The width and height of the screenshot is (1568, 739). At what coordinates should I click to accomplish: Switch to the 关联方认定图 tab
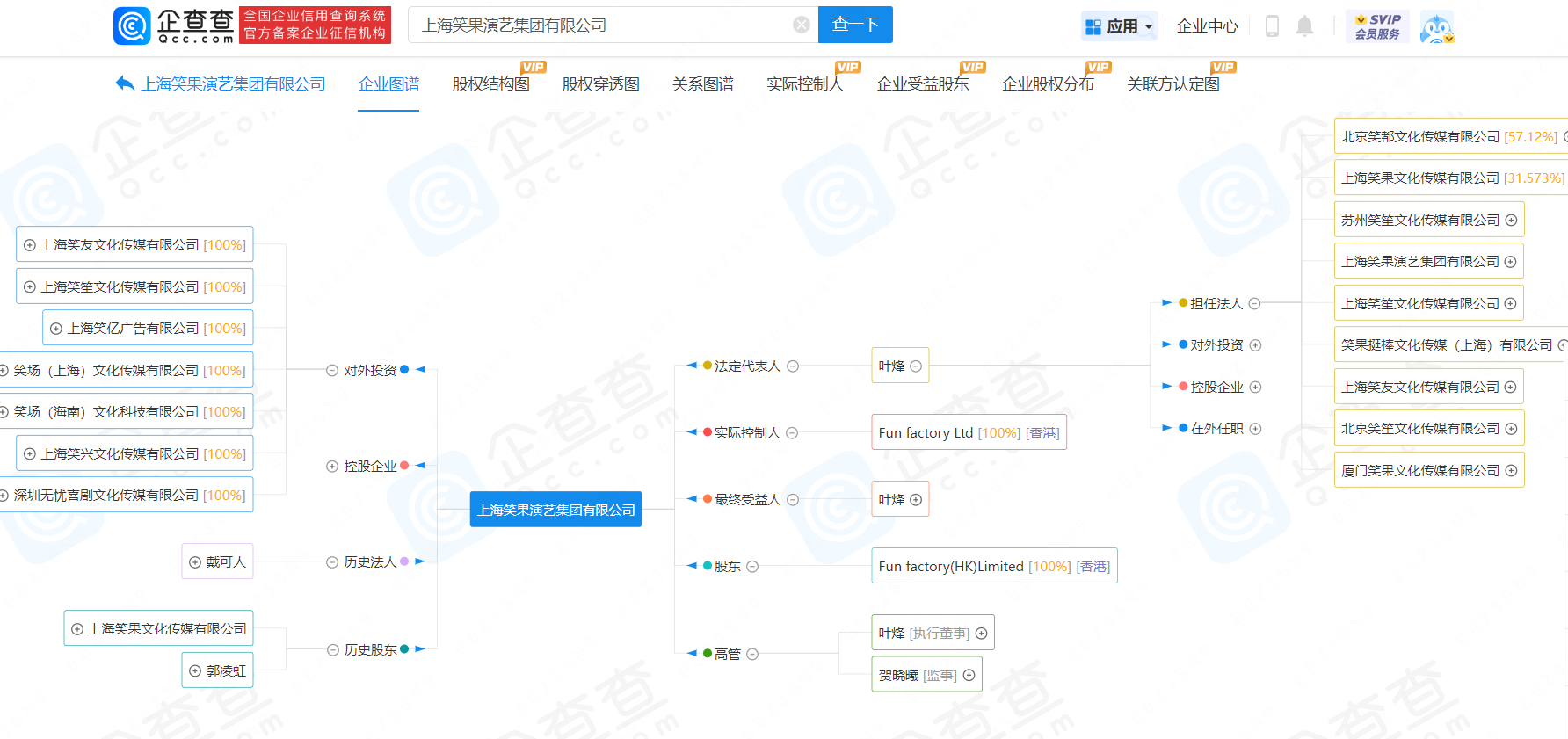pos(1173,84)
